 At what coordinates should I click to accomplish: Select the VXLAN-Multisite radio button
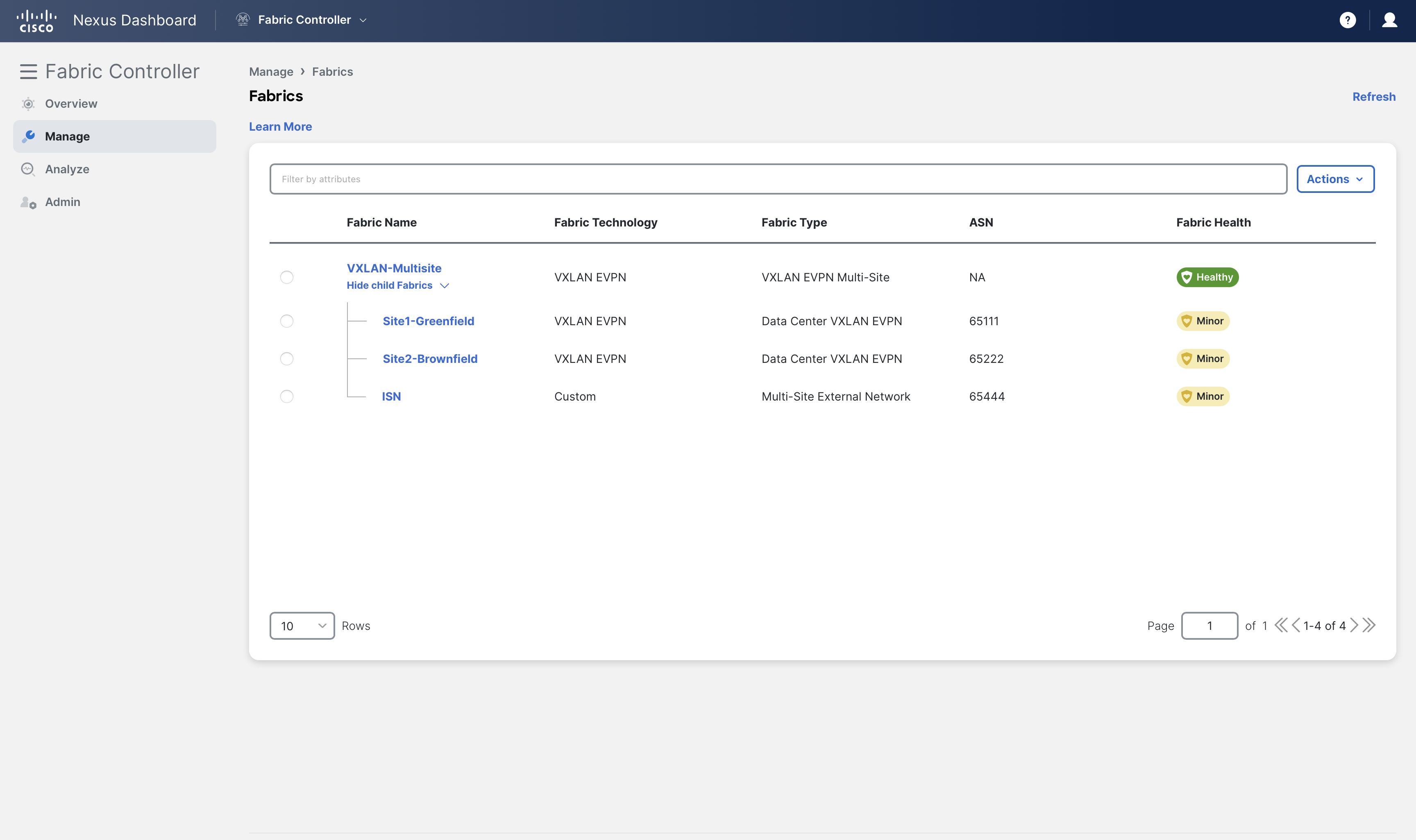point(287,277)
